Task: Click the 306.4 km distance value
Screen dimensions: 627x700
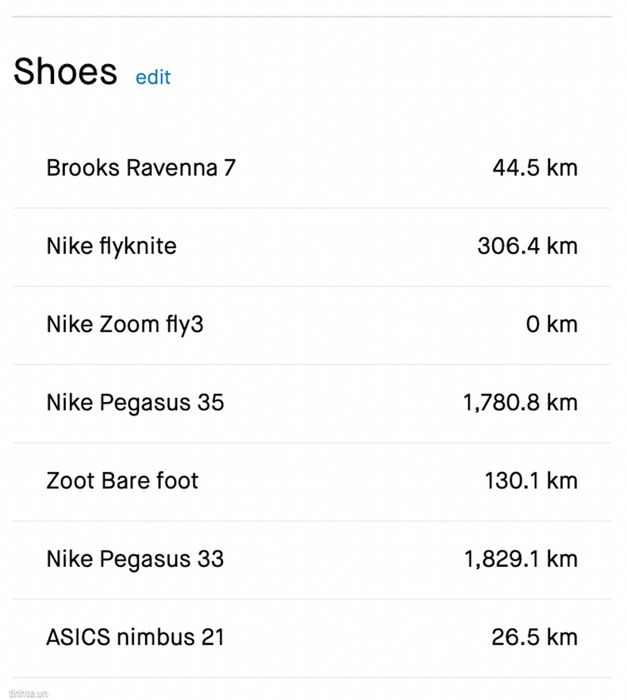Action: 527,246
